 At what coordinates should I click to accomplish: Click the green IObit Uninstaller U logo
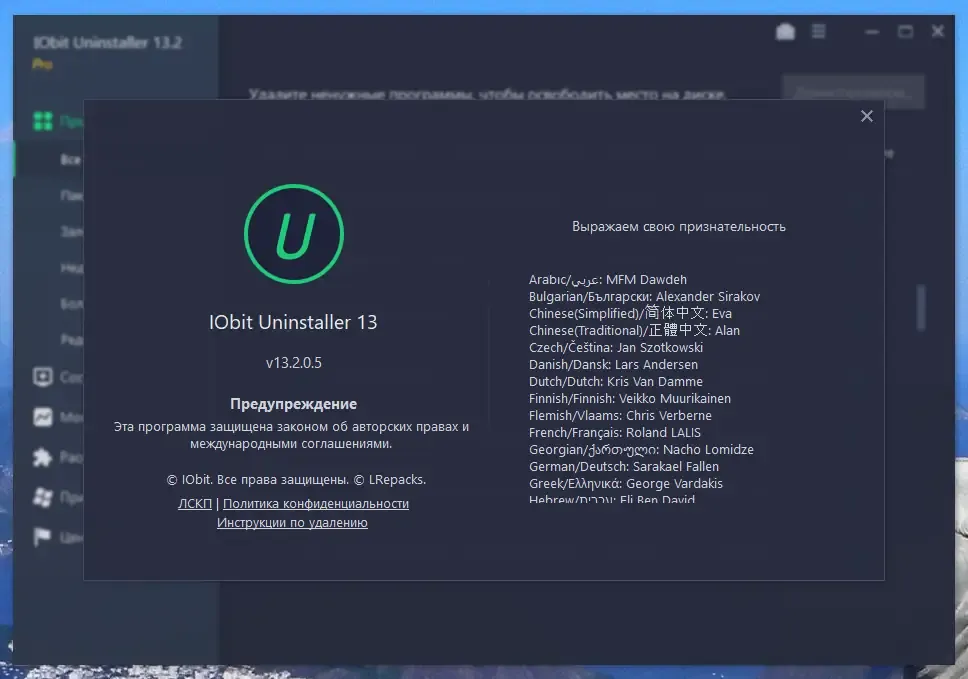point(294,234)
